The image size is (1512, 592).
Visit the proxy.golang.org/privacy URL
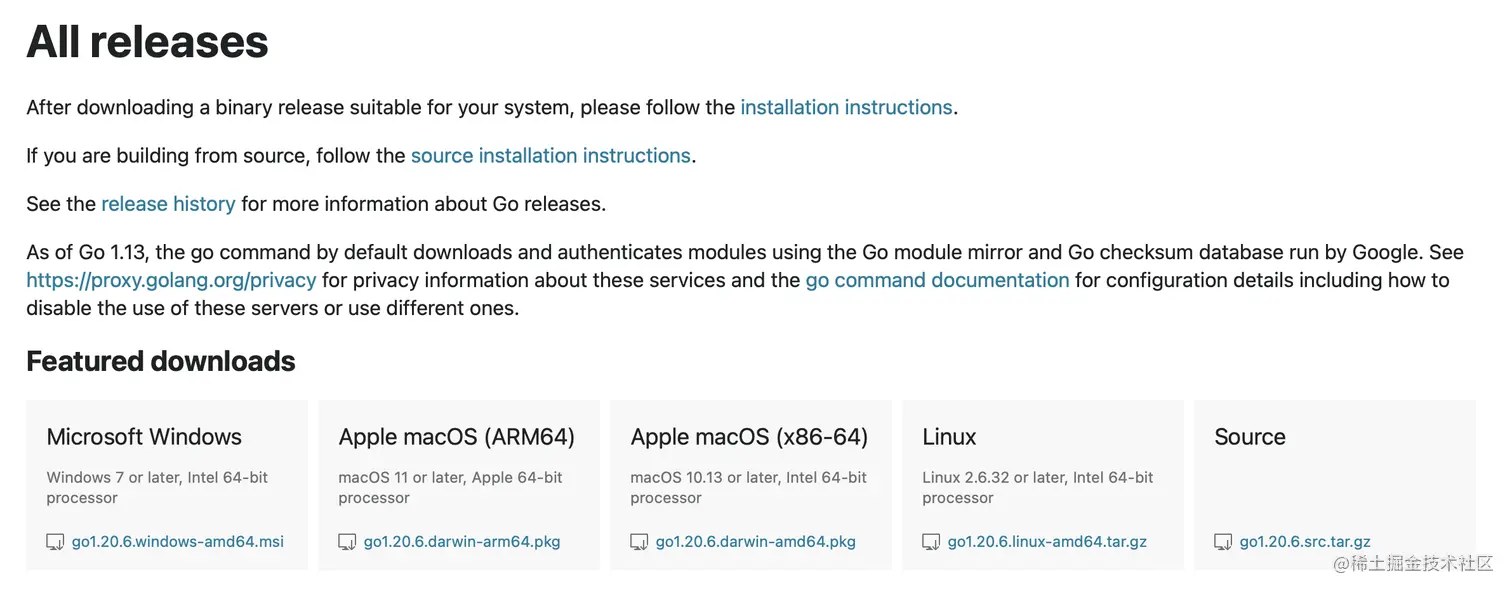171,280
